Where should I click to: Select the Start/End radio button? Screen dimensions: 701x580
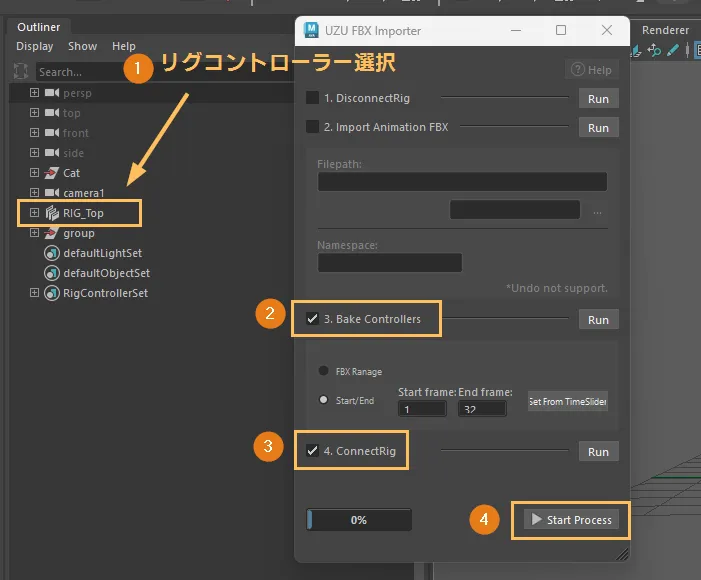click(x=323, y=400)
